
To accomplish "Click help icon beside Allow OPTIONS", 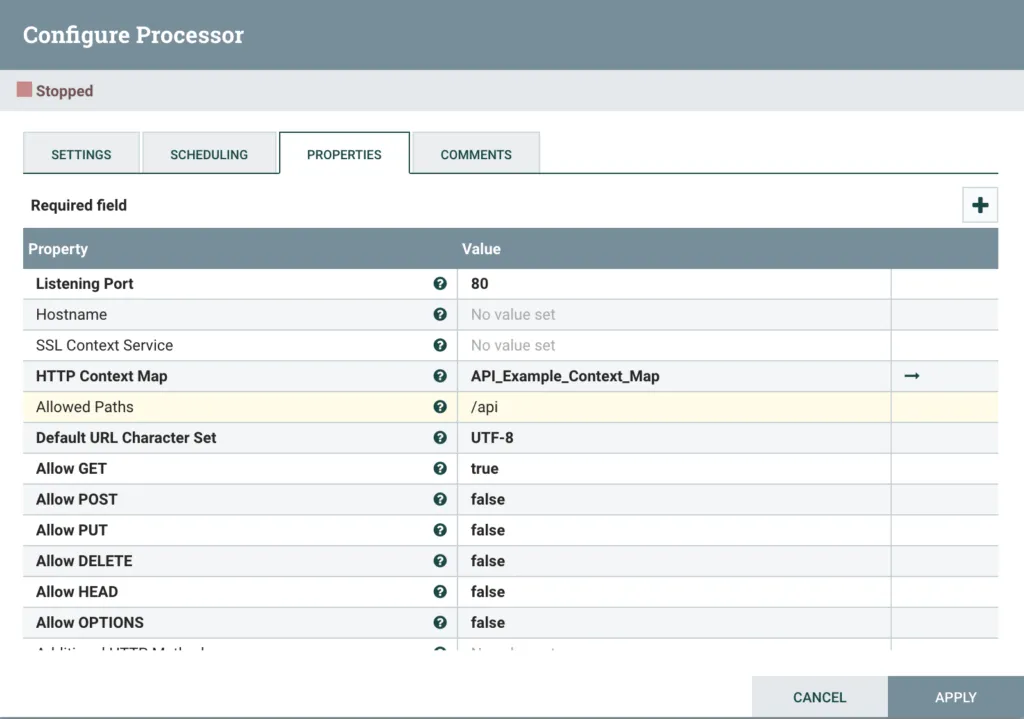I will (x=440, y=622).
